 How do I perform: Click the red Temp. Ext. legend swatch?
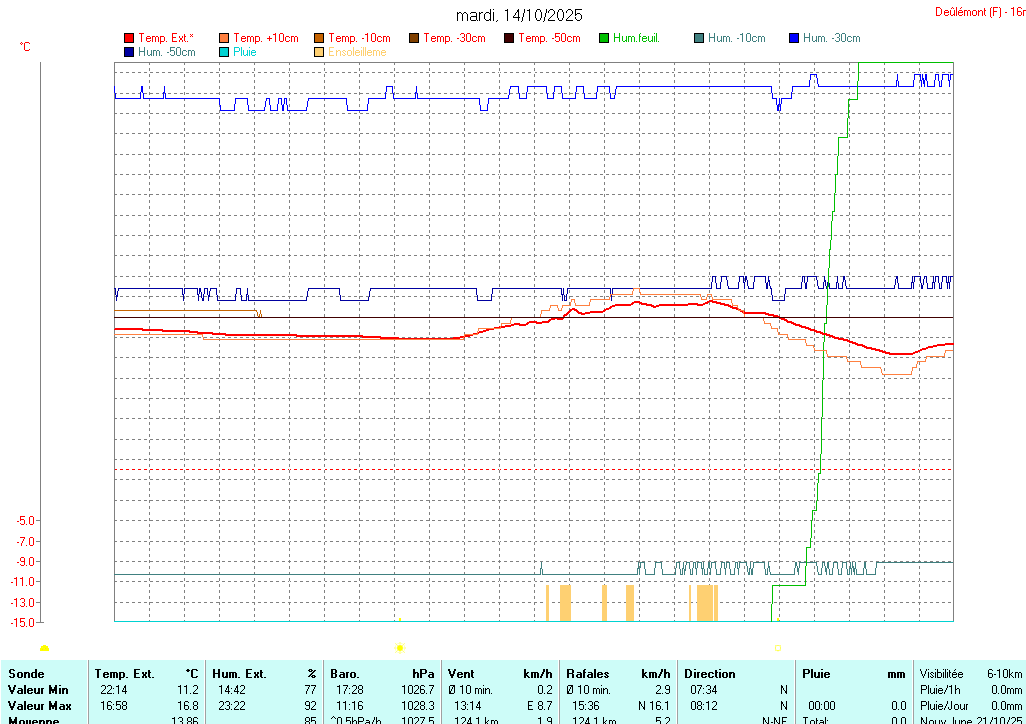pyautogui.click(x=129, y=38)
